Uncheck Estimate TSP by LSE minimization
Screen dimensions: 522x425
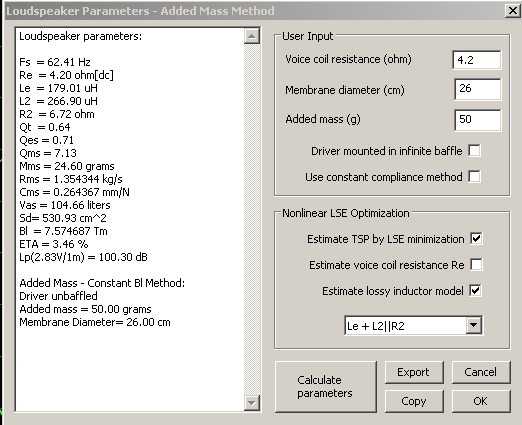point(476,238)
